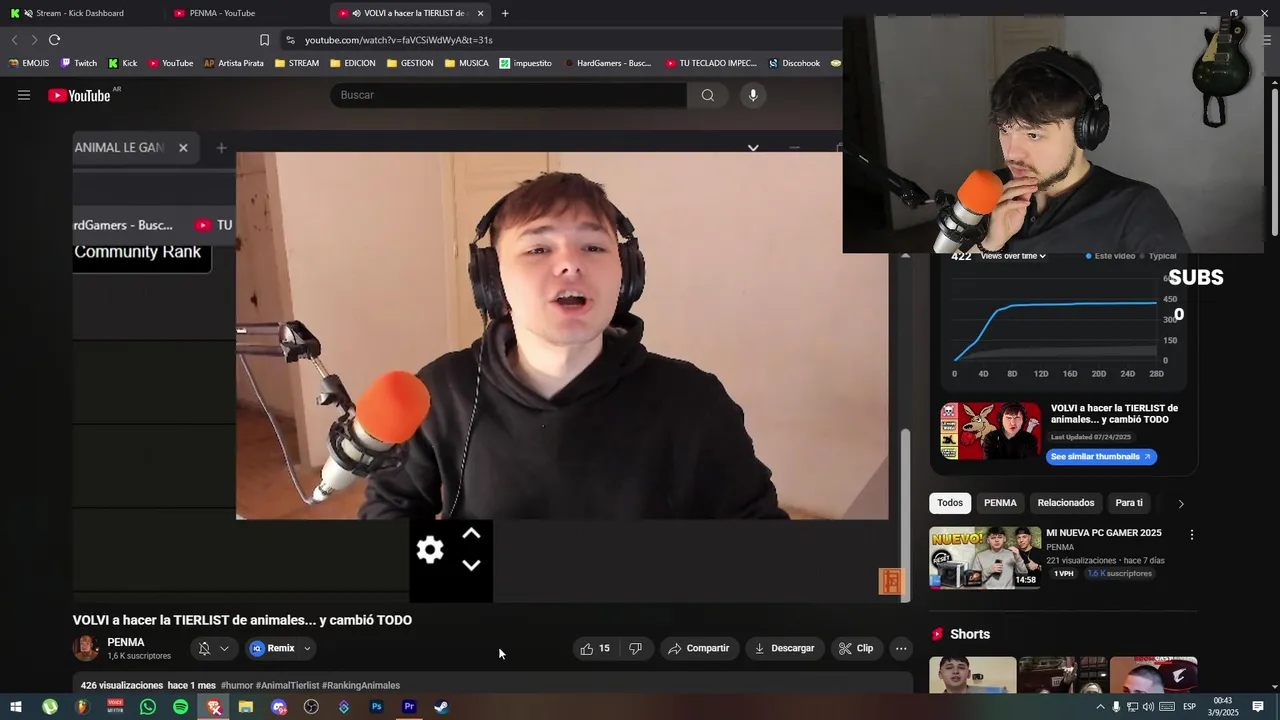Dislike the video with thumbs down
This screenshot has height=720, width=1280.
pos(635,648)
